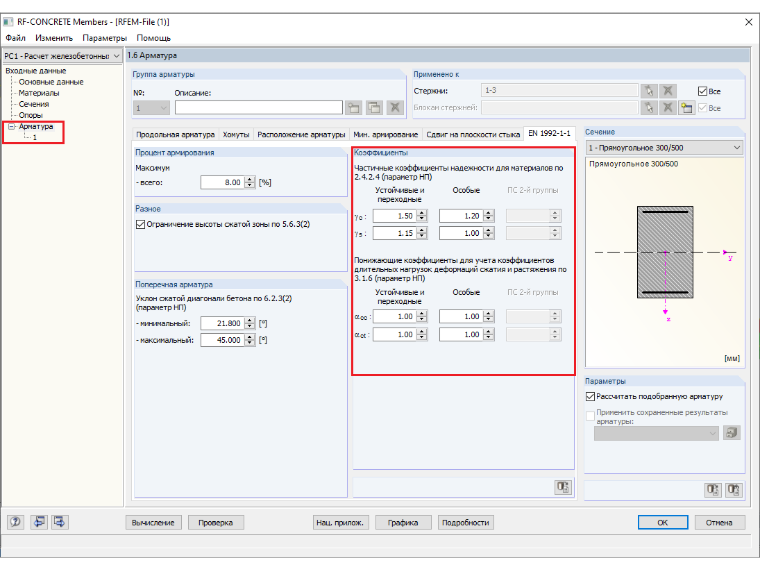The width and height of the screenshot is (760, 570).
Task: Open saved reinforcement results icon button
Action: 731,432
